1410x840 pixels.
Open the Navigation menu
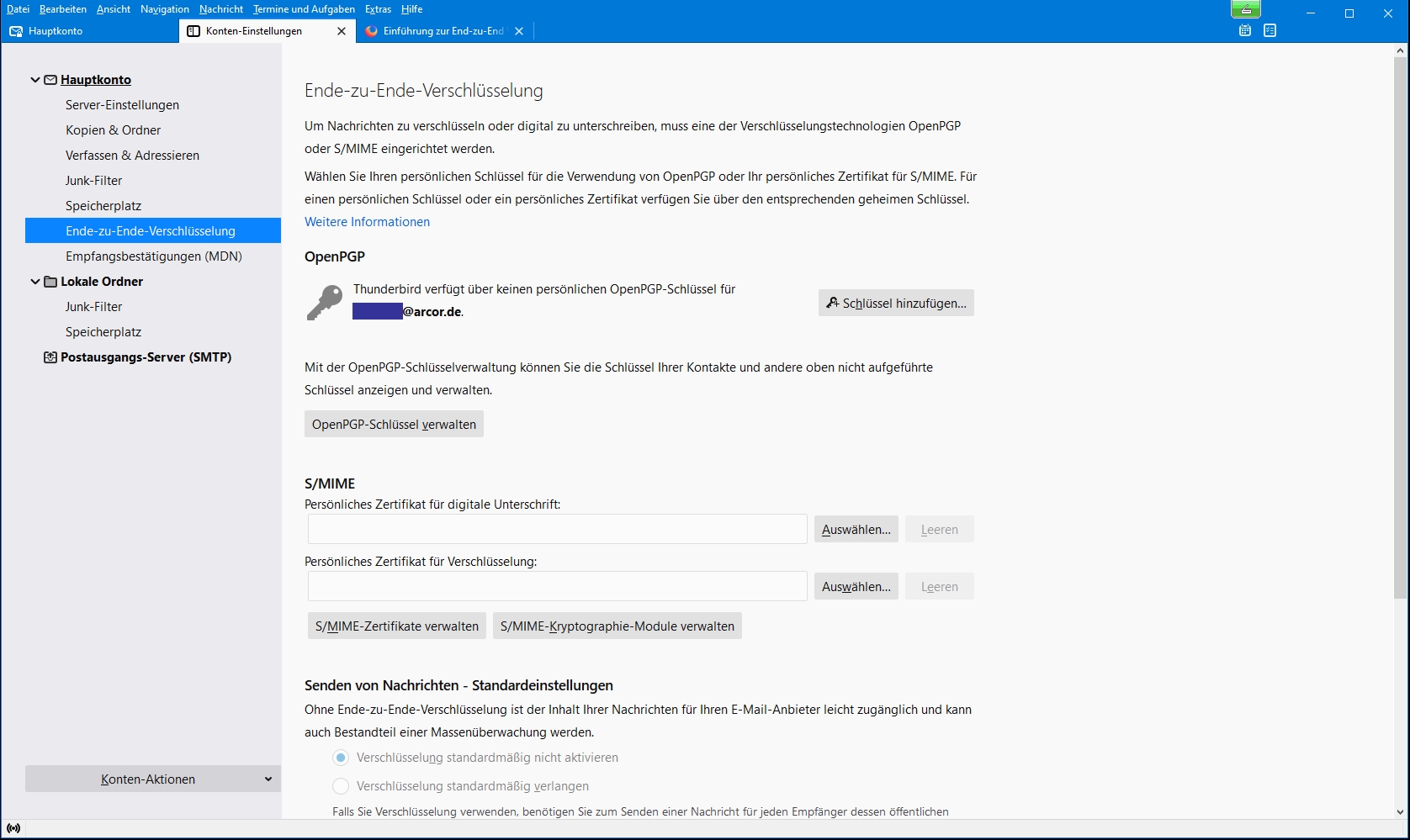tap(165, 9)
